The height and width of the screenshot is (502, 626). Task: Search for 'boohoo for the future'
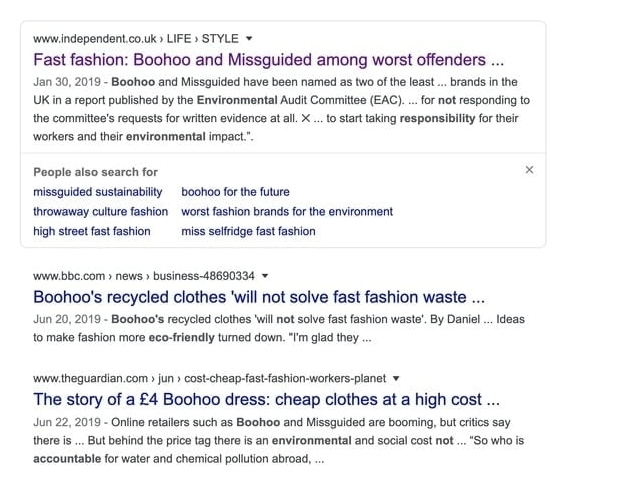(x=235, y=192)
